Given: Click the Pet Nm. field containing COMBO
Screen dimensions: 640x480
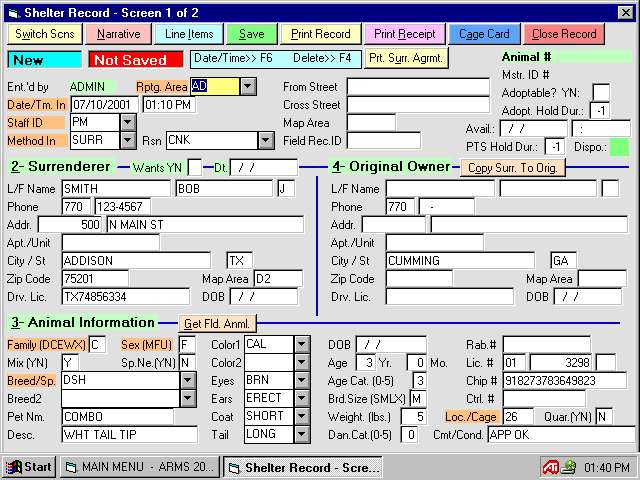Looking at the screenshot, I should coord(118,417).
